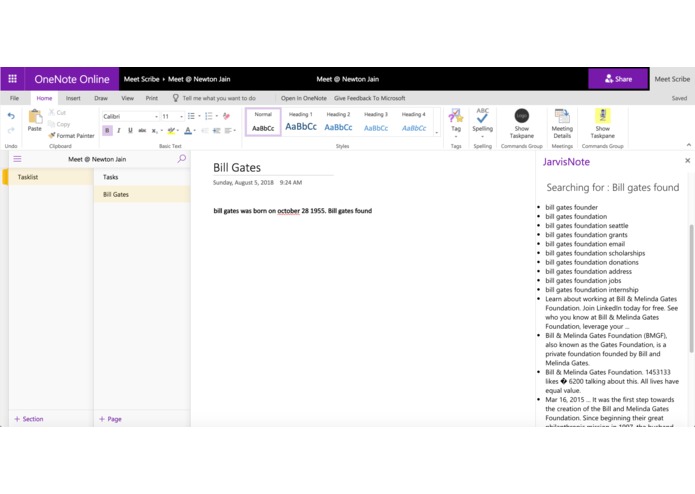Expand the bullet list style arrow
Viewport: 695px width, 494px height.
pos(199,116)
